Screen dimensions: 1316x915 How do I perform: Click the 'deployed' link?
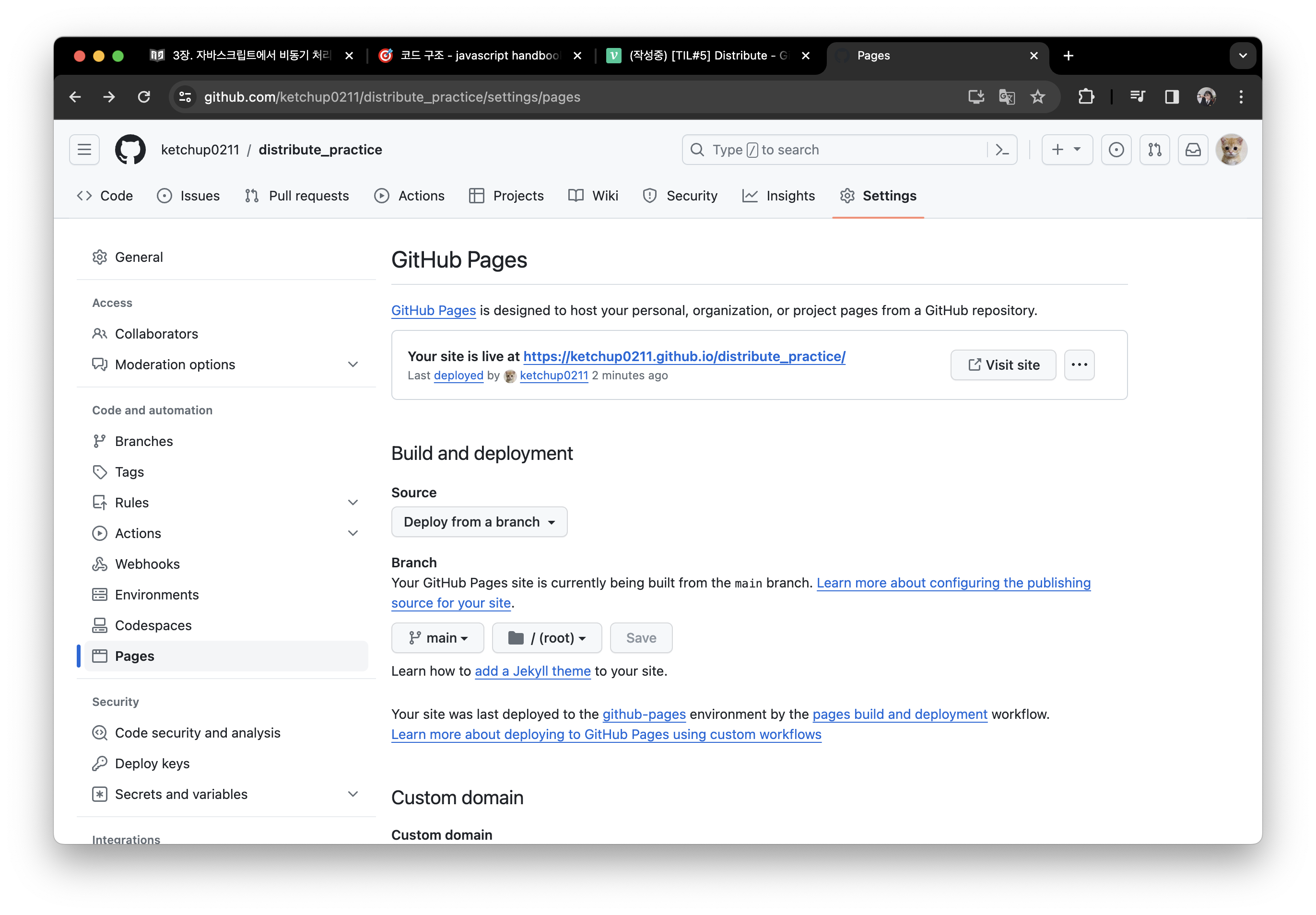point(458,375)
